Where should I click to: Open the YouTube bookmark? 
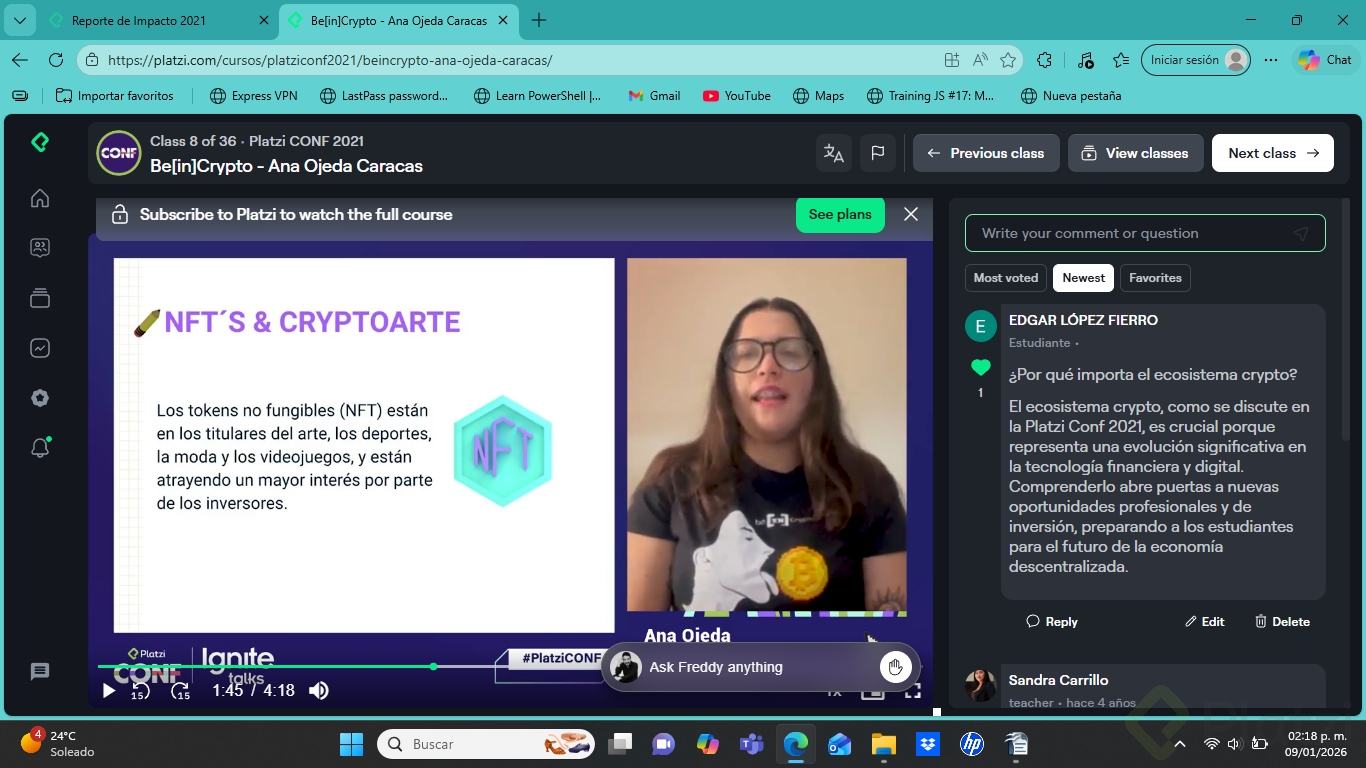737,96
